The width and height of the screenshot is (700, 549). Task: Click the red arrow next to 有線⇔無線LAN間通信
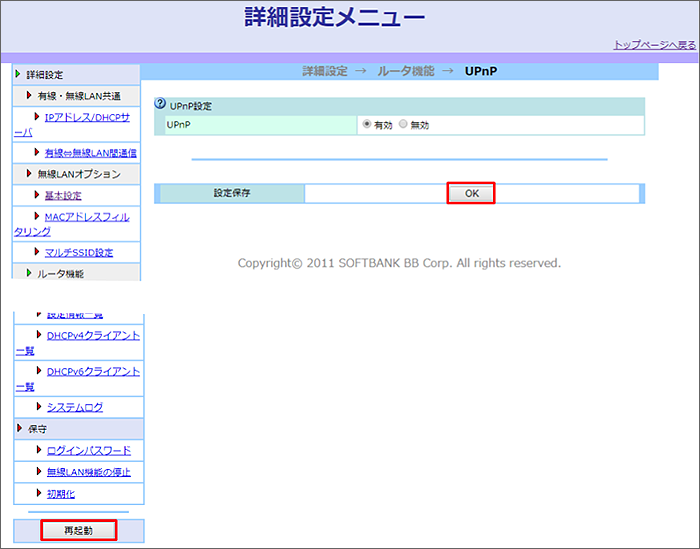click(x=37, y=152)
